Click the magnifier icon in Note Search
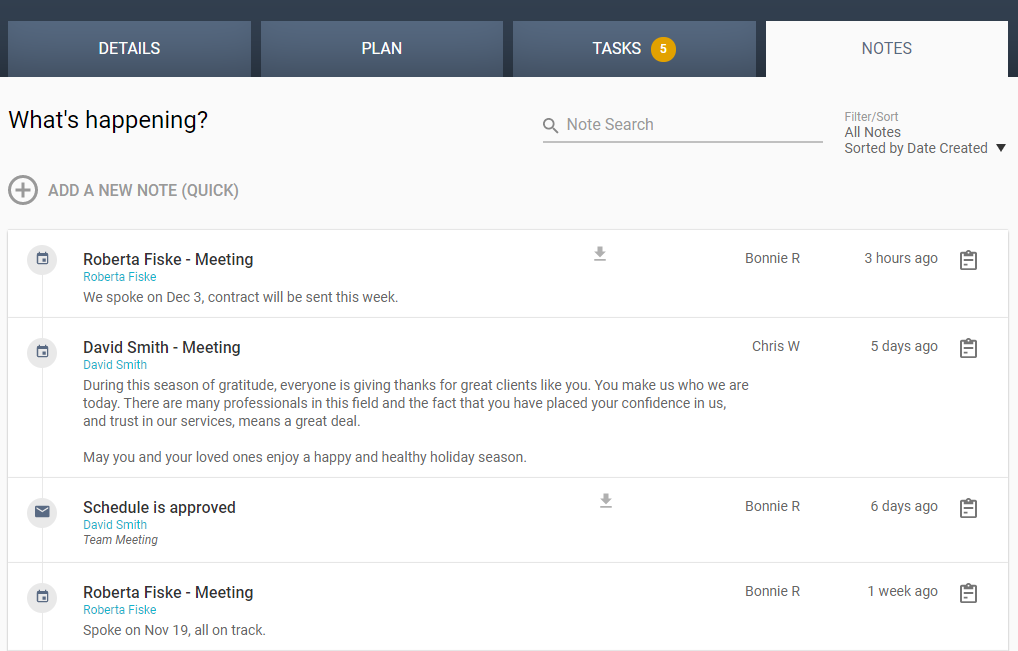Image resolution: width=1018 pixels, height=651 pixels. pyautogui.click(x=551, y=125)
